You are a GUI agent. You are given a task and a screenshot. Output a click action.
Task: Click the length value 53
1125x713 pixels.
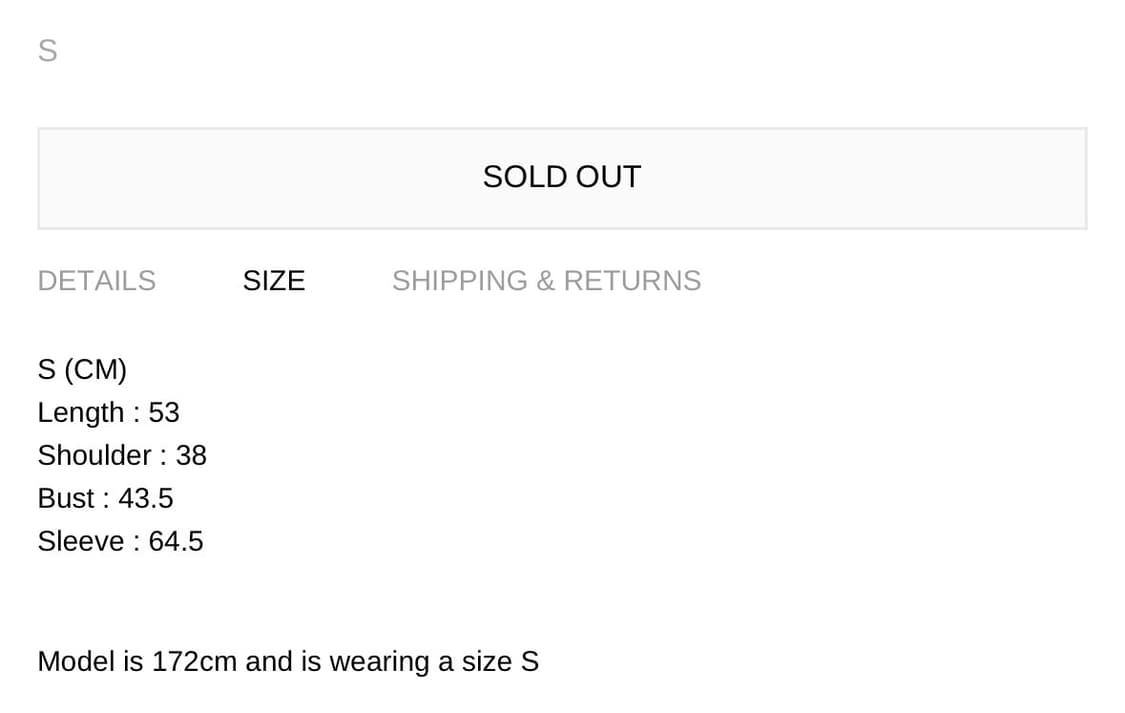[x=164, y=413]
